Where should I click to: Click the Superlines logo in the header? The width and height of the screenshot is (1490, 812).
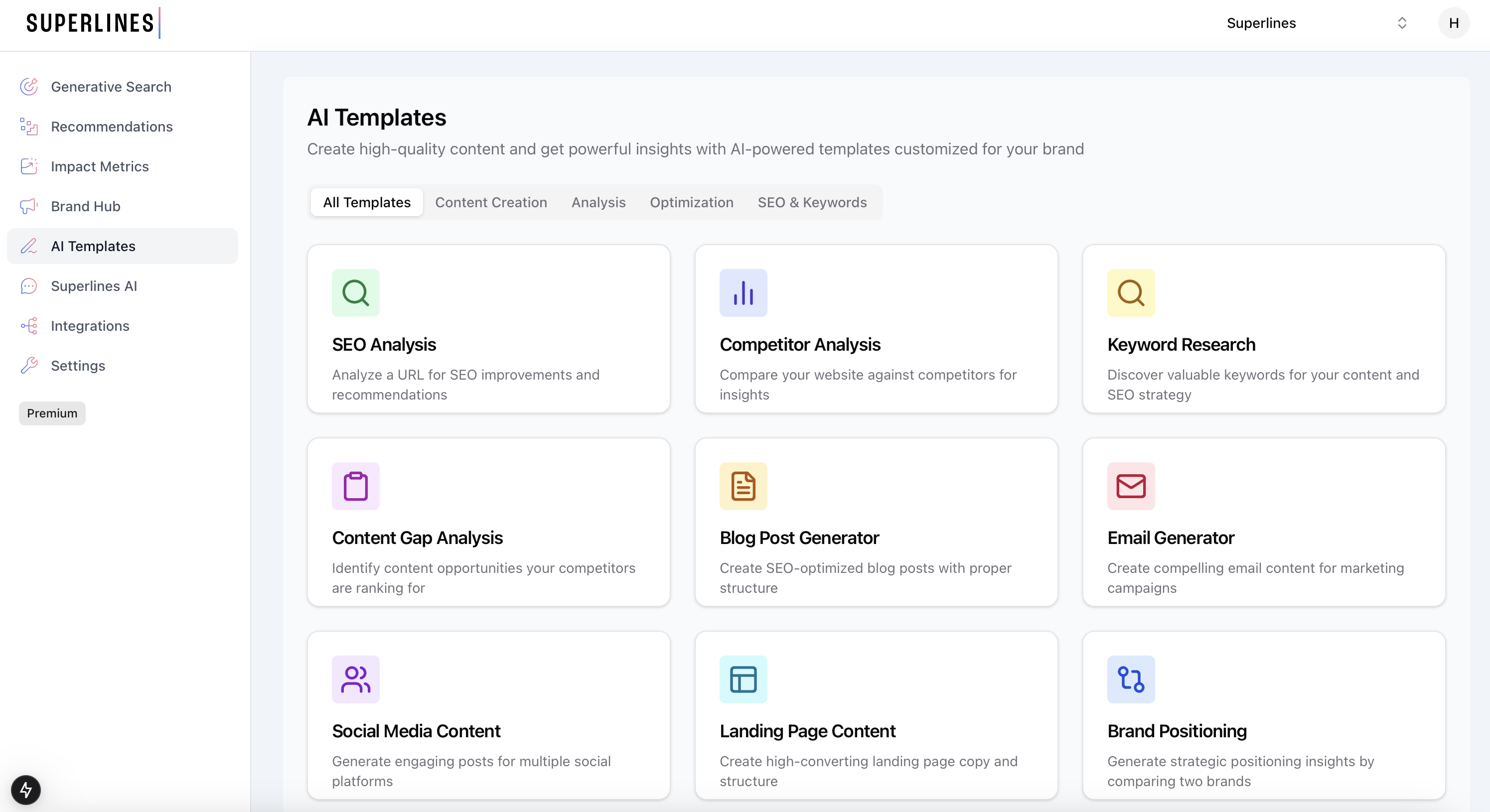click(x=93, y=23)
